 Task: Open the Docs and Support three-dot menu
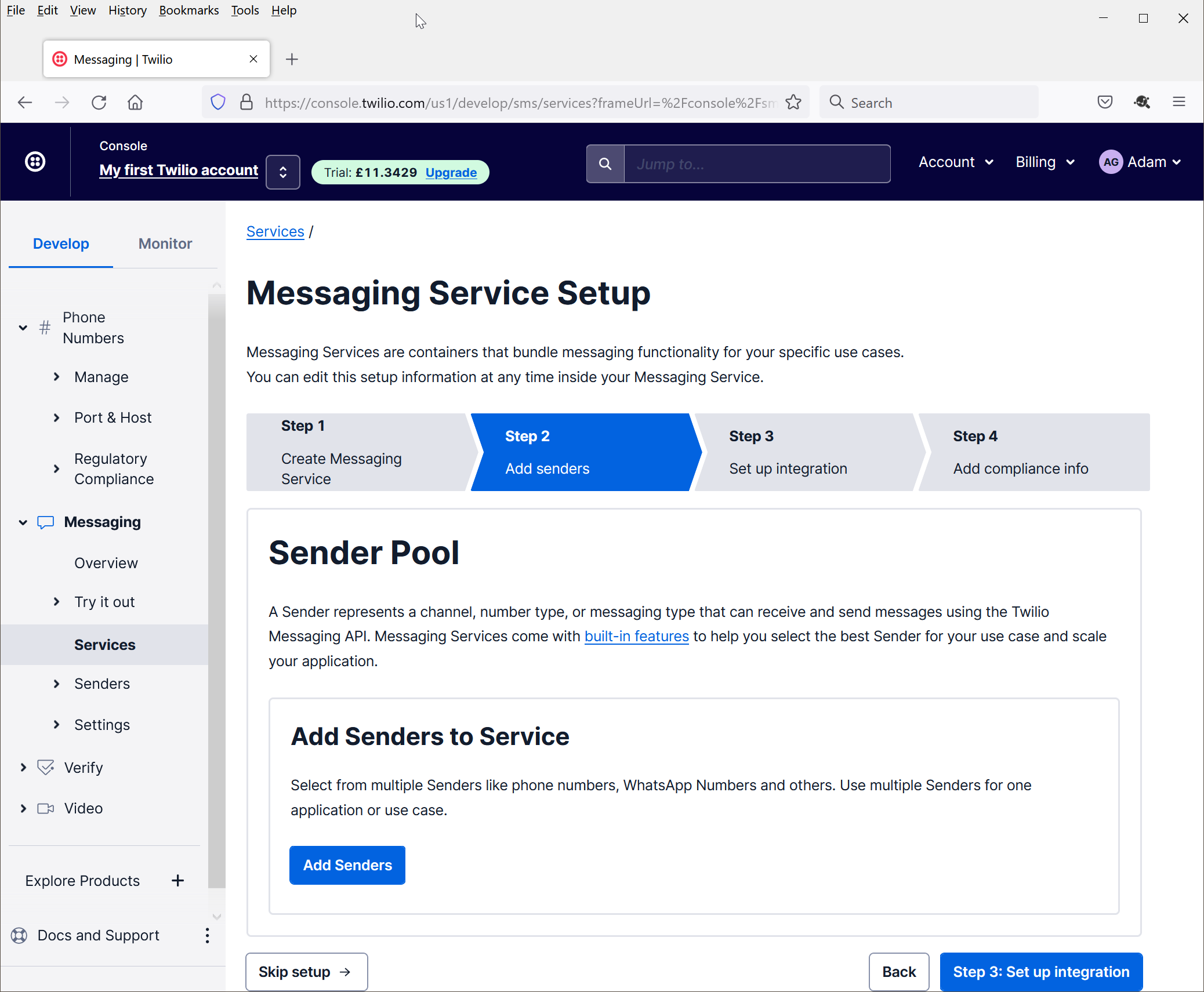(207, 935)
